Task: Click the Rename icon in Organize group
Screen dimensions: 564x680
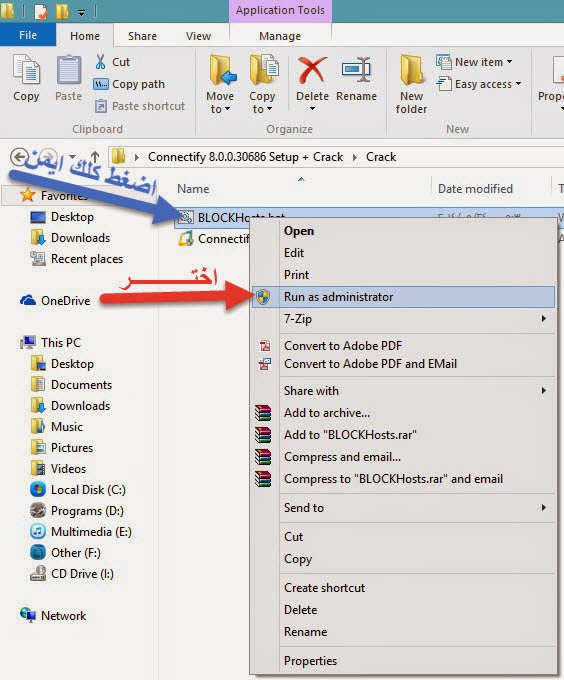Action: 356,69
